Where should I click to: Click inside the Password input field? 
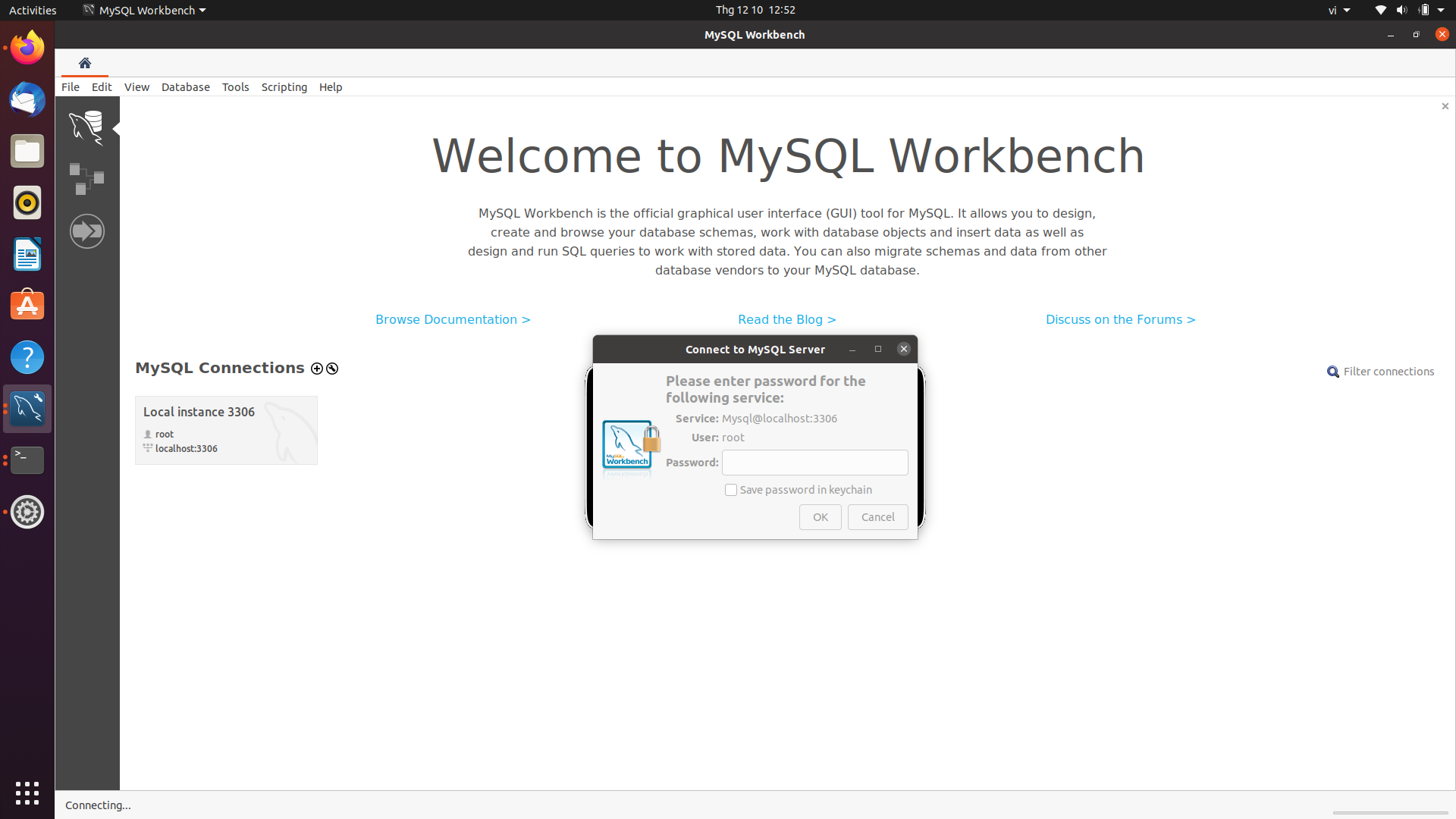click(814, 462)
